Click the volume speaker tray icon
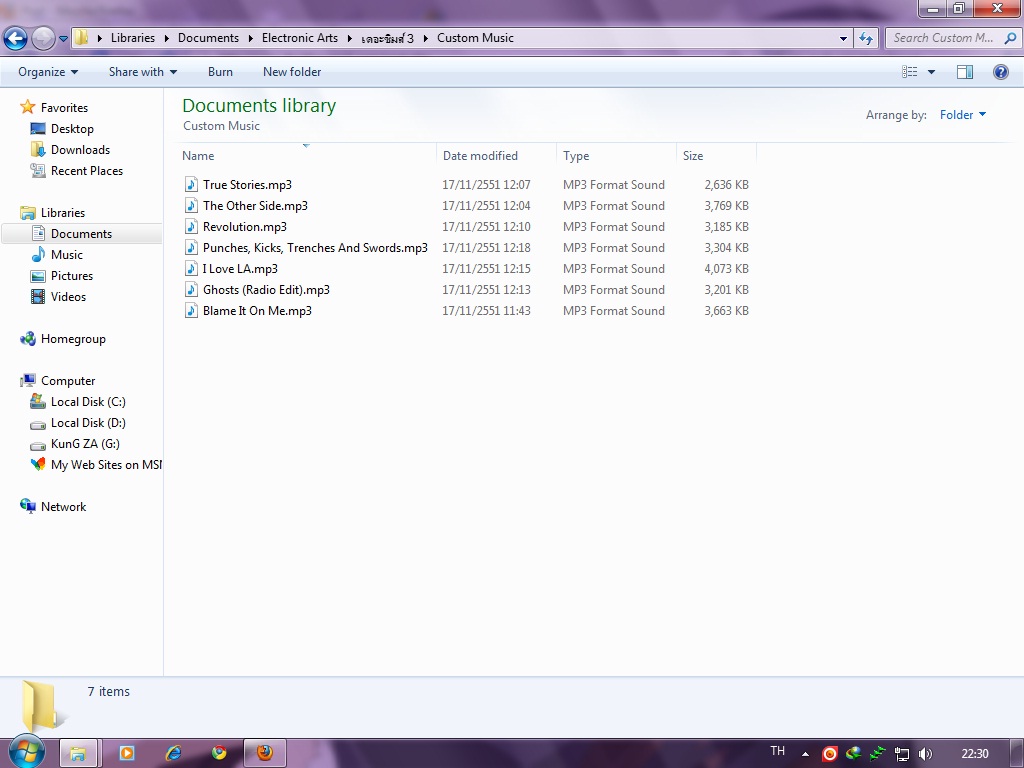The width and height of the screenshot is (1024, 768). 925,754
